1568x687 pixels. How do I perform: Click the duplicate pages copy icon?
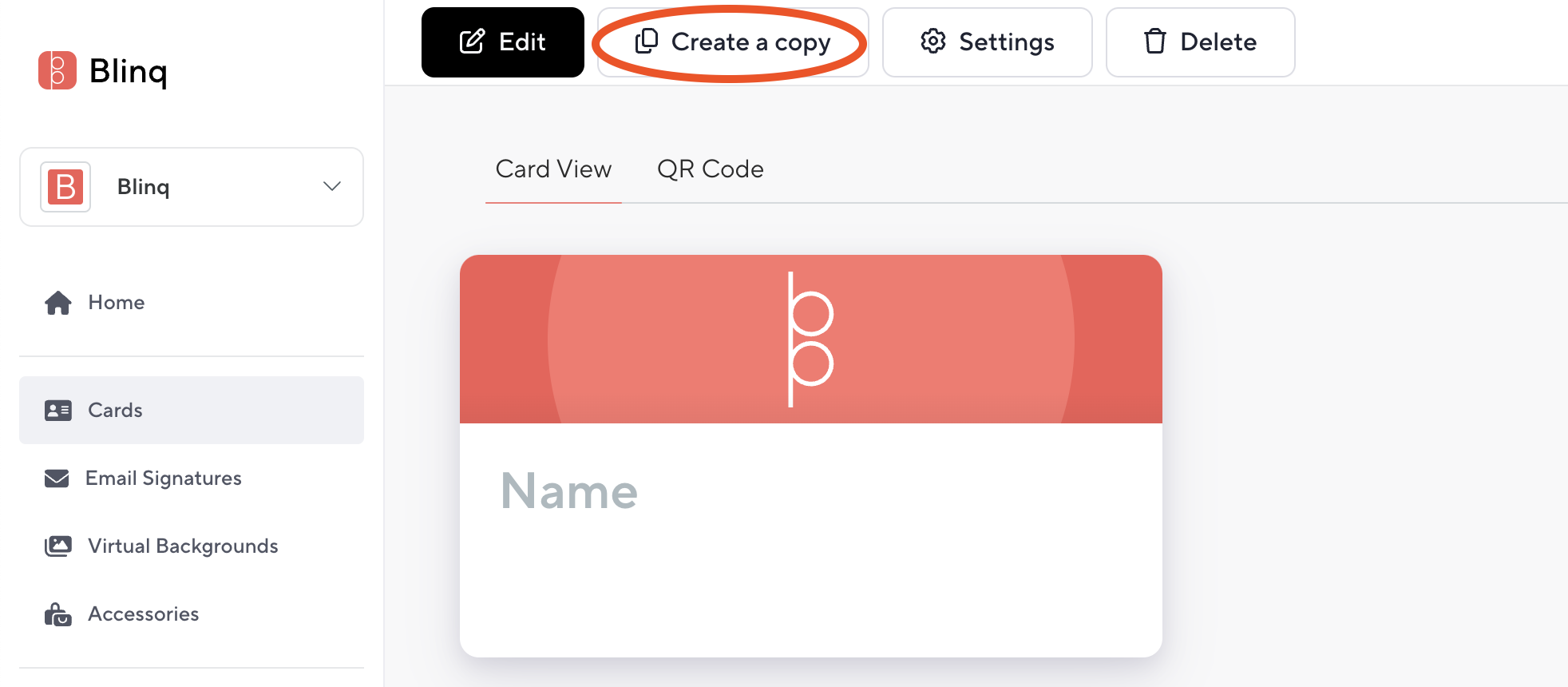pyautogui.click(x=646, y=42)
